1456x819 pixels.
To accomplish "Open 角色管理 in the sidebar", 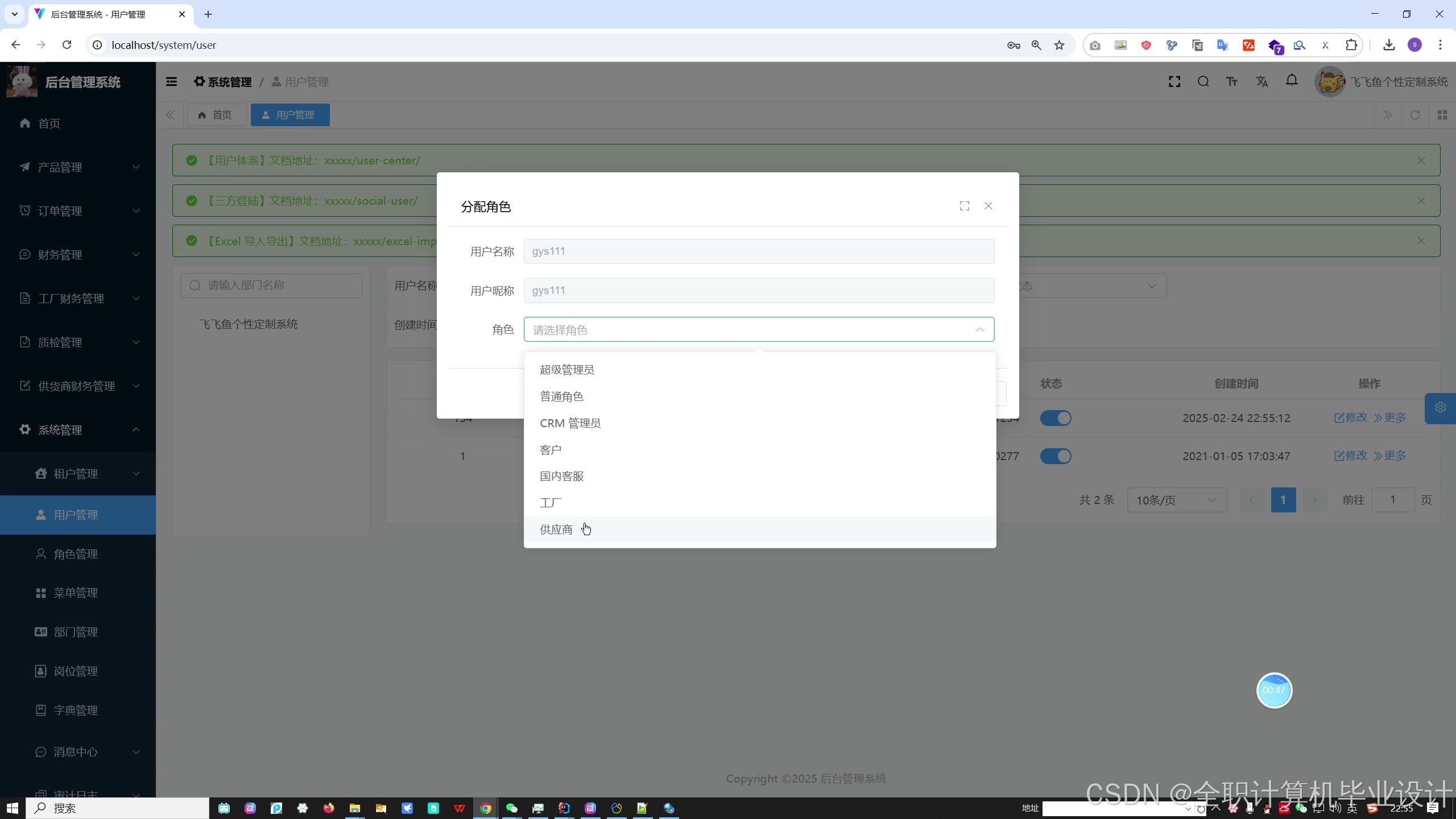I will tap(76, 554).
